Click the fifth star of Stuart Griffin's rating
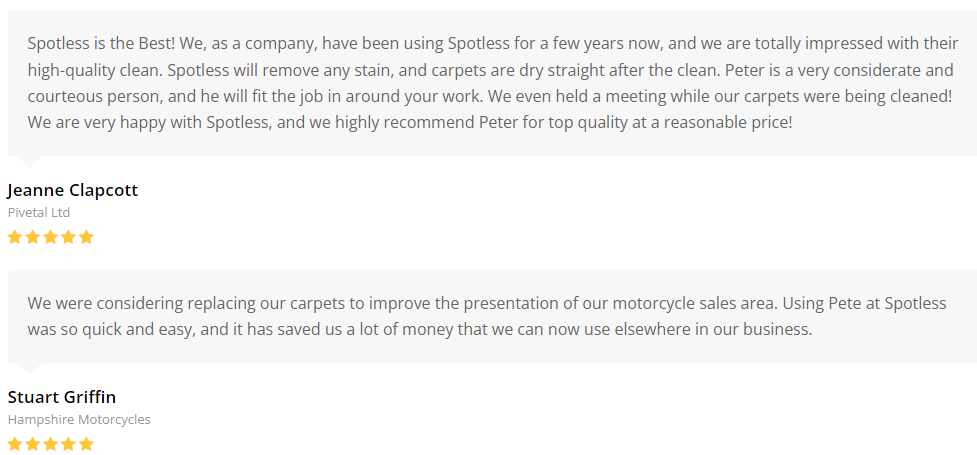Viewport: 977px width, 455px height. [86, 443]
